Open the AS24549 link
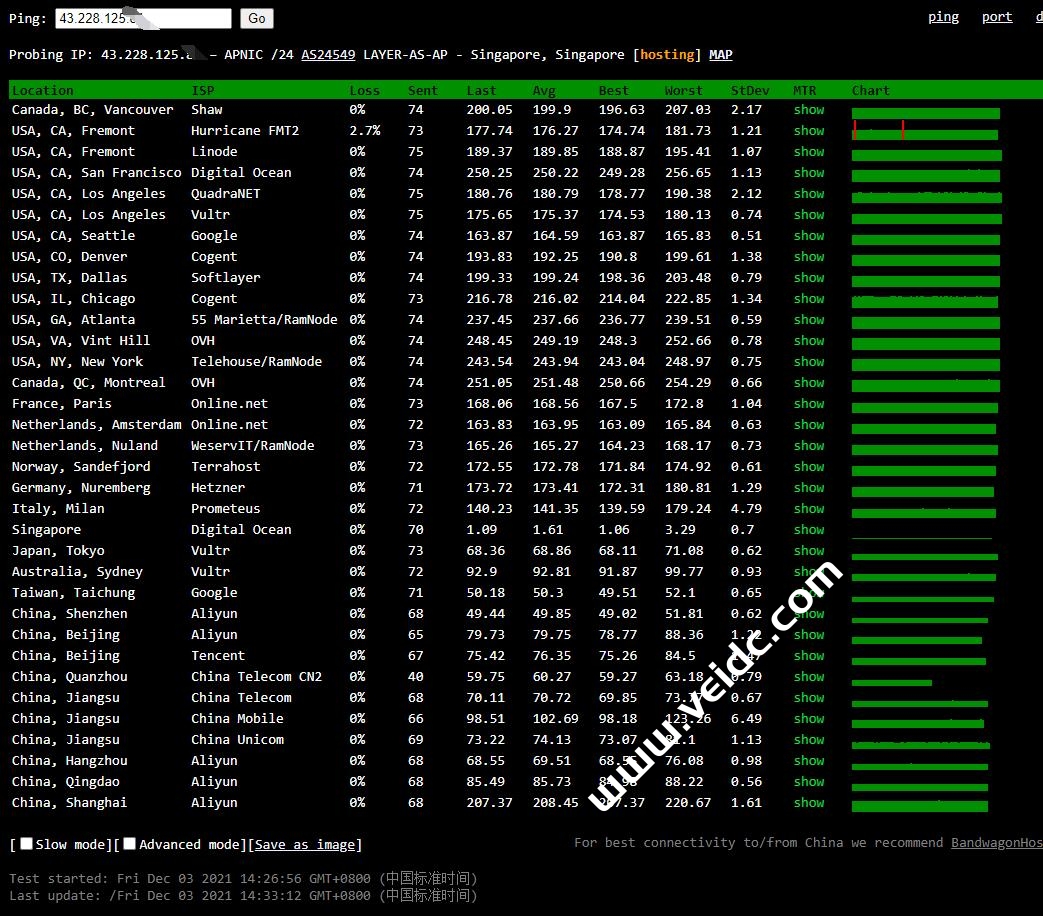1043x916 pixels. [x=328, y=55]
